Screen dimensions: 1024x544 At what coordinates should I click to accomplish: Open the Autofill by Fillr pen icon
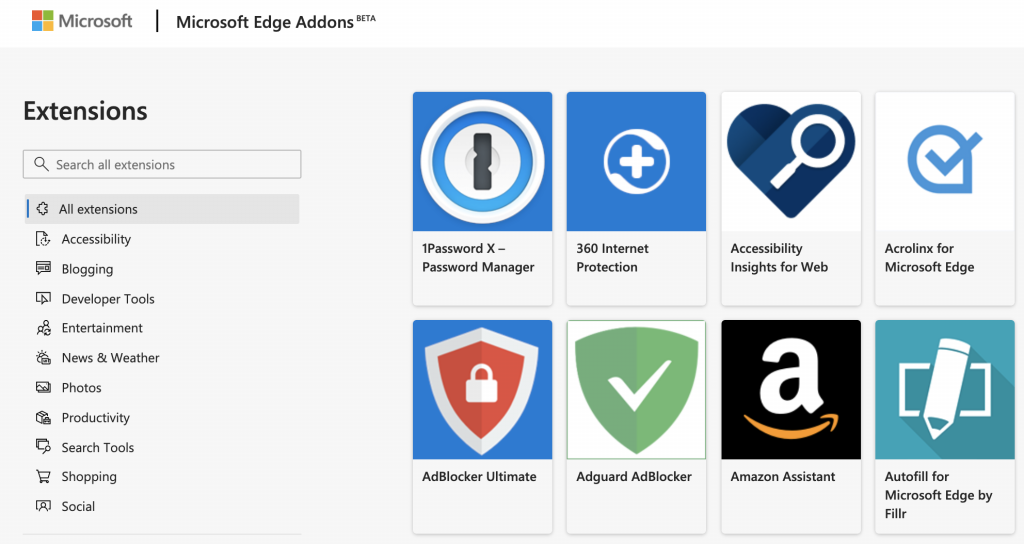tap(944, 389)
